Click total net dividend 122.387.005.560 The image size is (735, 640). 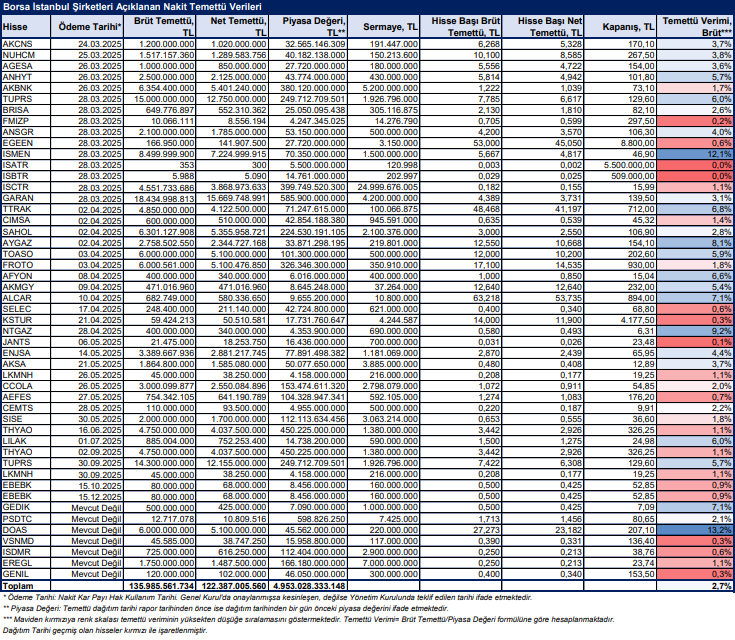[232, 586]
